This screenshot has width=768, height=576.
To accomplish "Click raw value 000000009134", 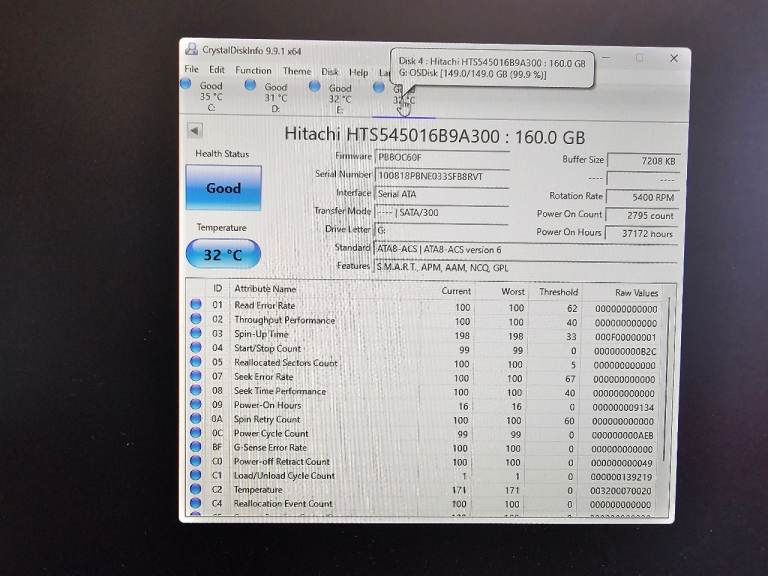I will (x=623, y=408).
